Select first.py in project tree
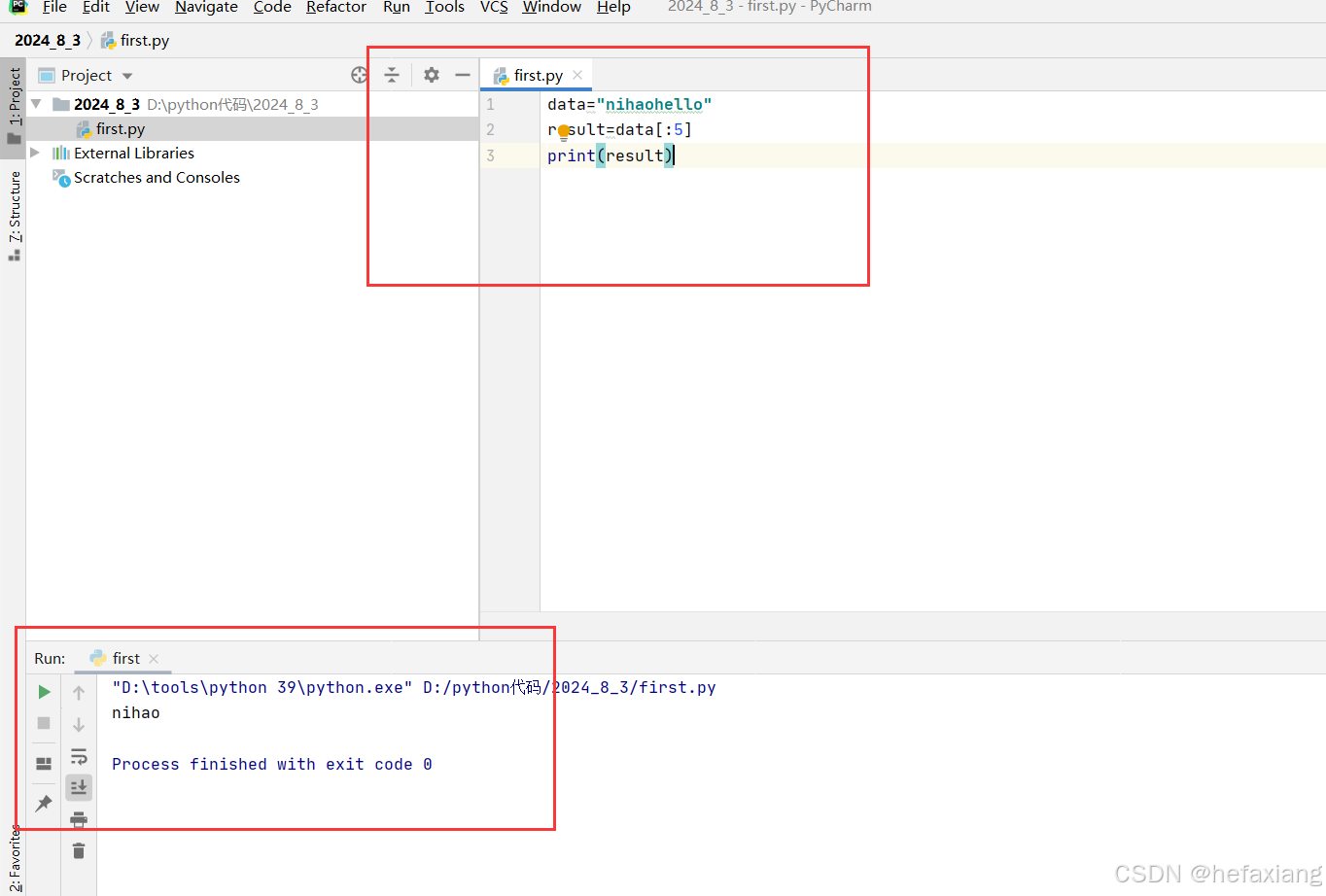The height and width of the screenshot is (896, 1326). (x=120, y=128)
